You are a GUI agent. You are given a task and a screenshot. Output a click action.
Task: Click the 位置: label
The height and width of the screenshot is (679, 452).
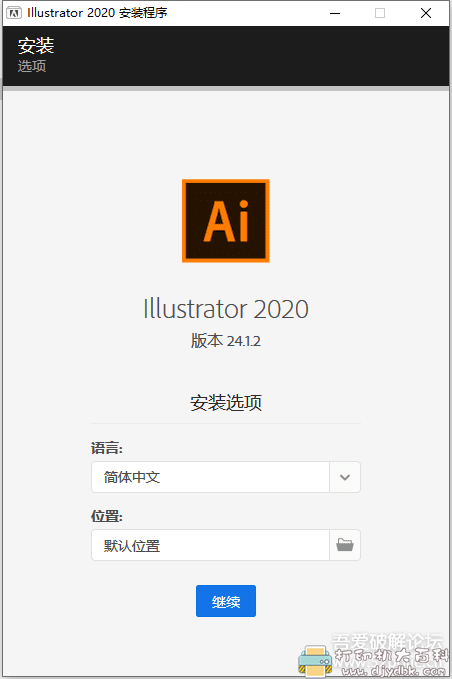pyautogui.click(x=107, y=516)
